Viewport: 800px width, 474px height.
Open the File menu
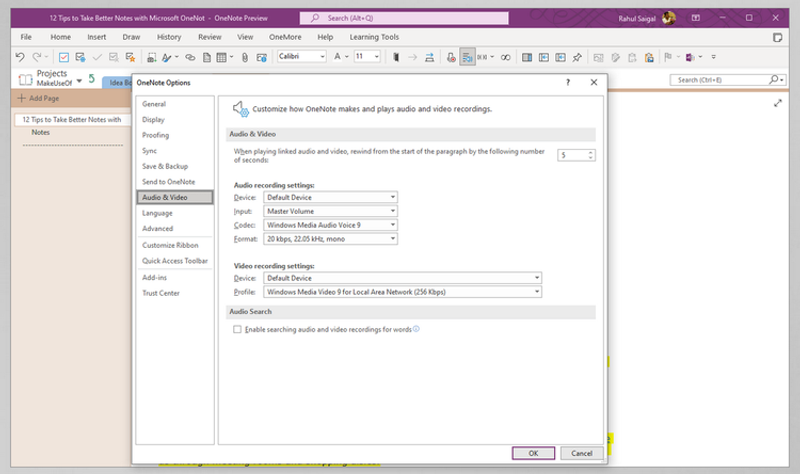26,37
